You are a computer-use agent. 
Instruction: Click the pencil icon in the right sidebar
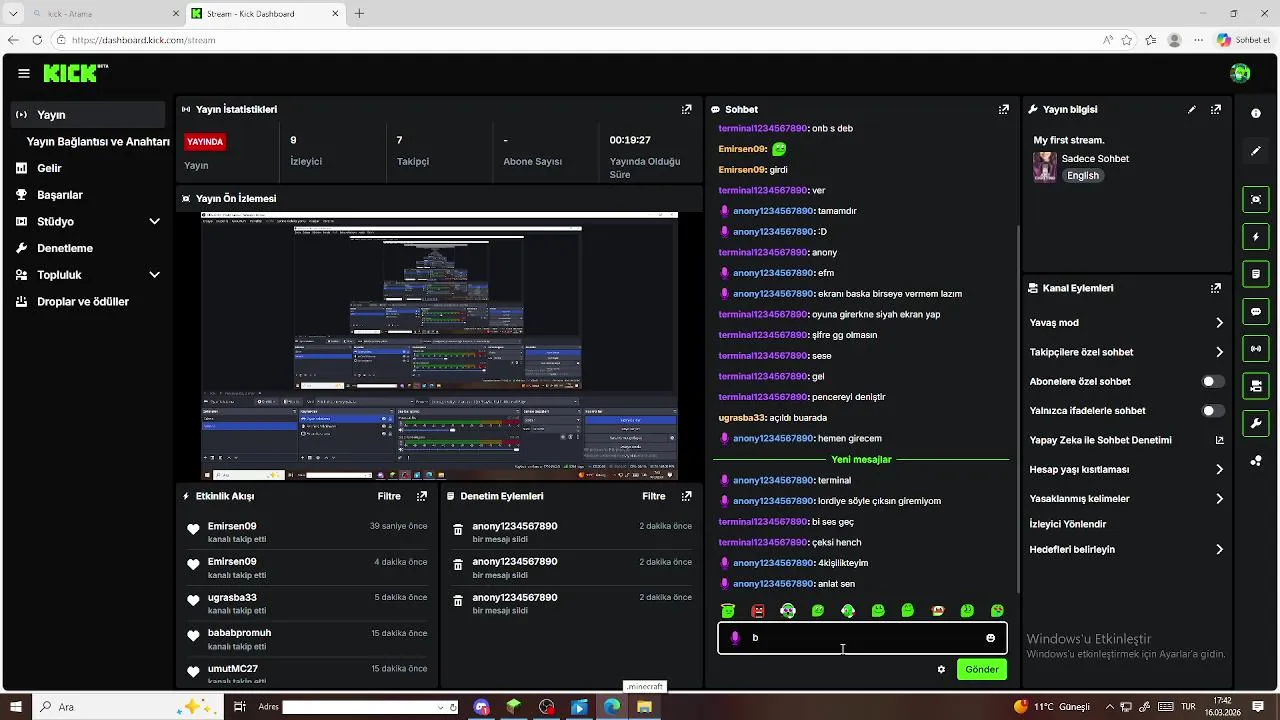click(x=1256, y=151)
